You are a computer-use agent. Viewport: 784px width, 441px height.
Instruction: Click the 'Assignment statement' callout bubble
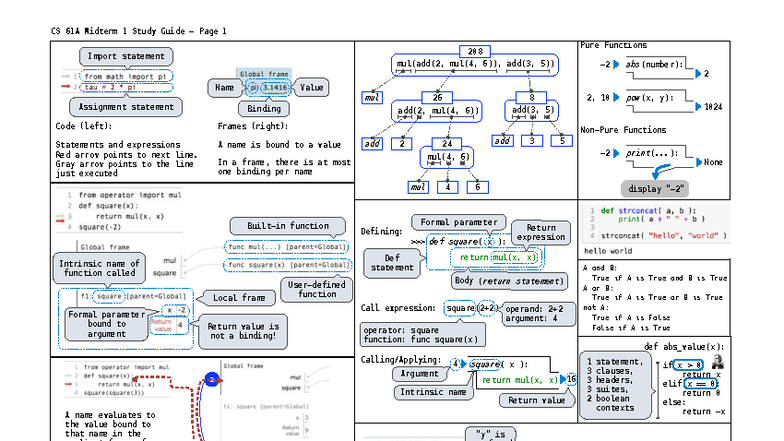(x=126, y=106)
